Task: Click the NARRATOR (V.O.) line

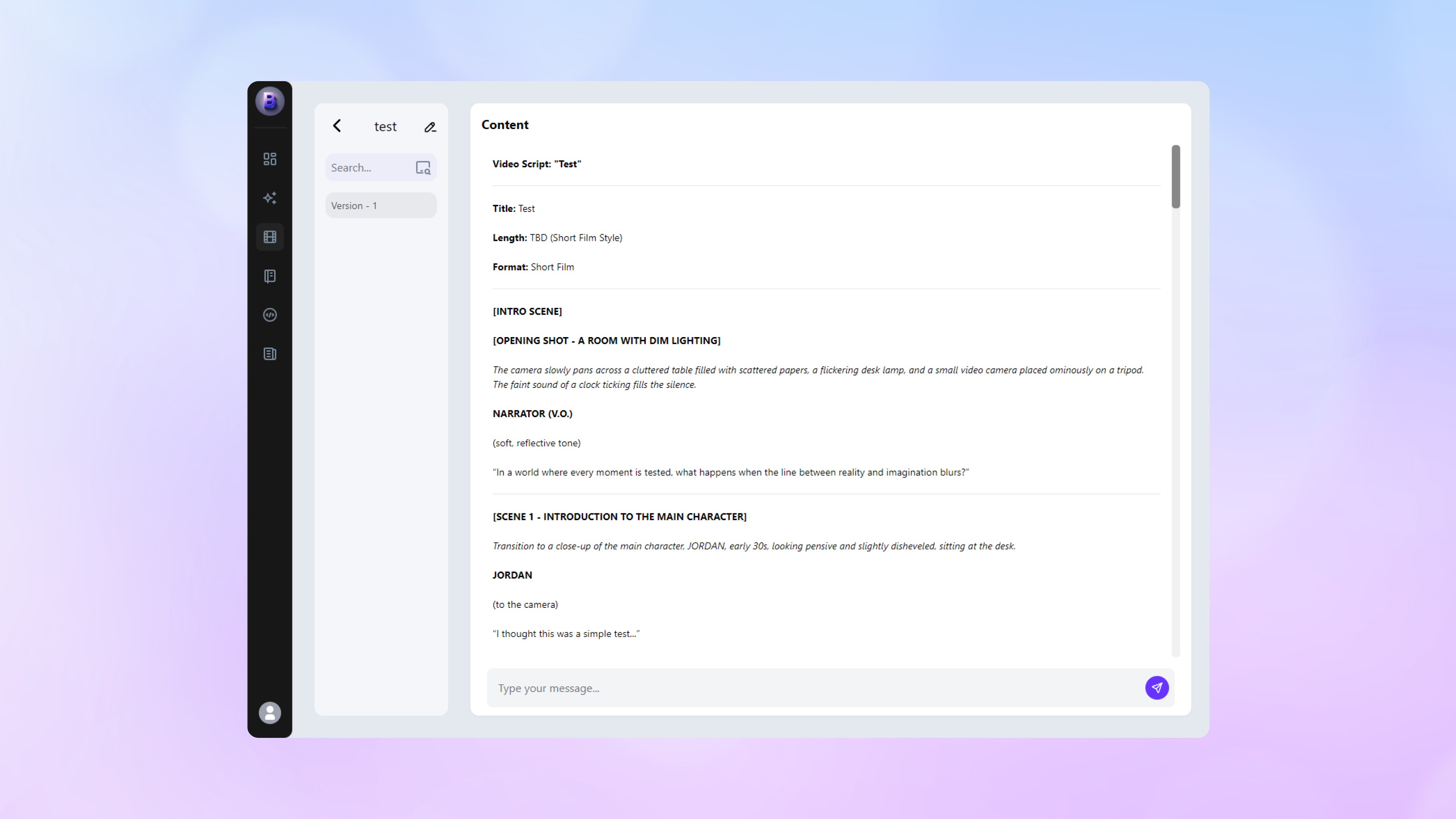Action: [x=532, y=414]
